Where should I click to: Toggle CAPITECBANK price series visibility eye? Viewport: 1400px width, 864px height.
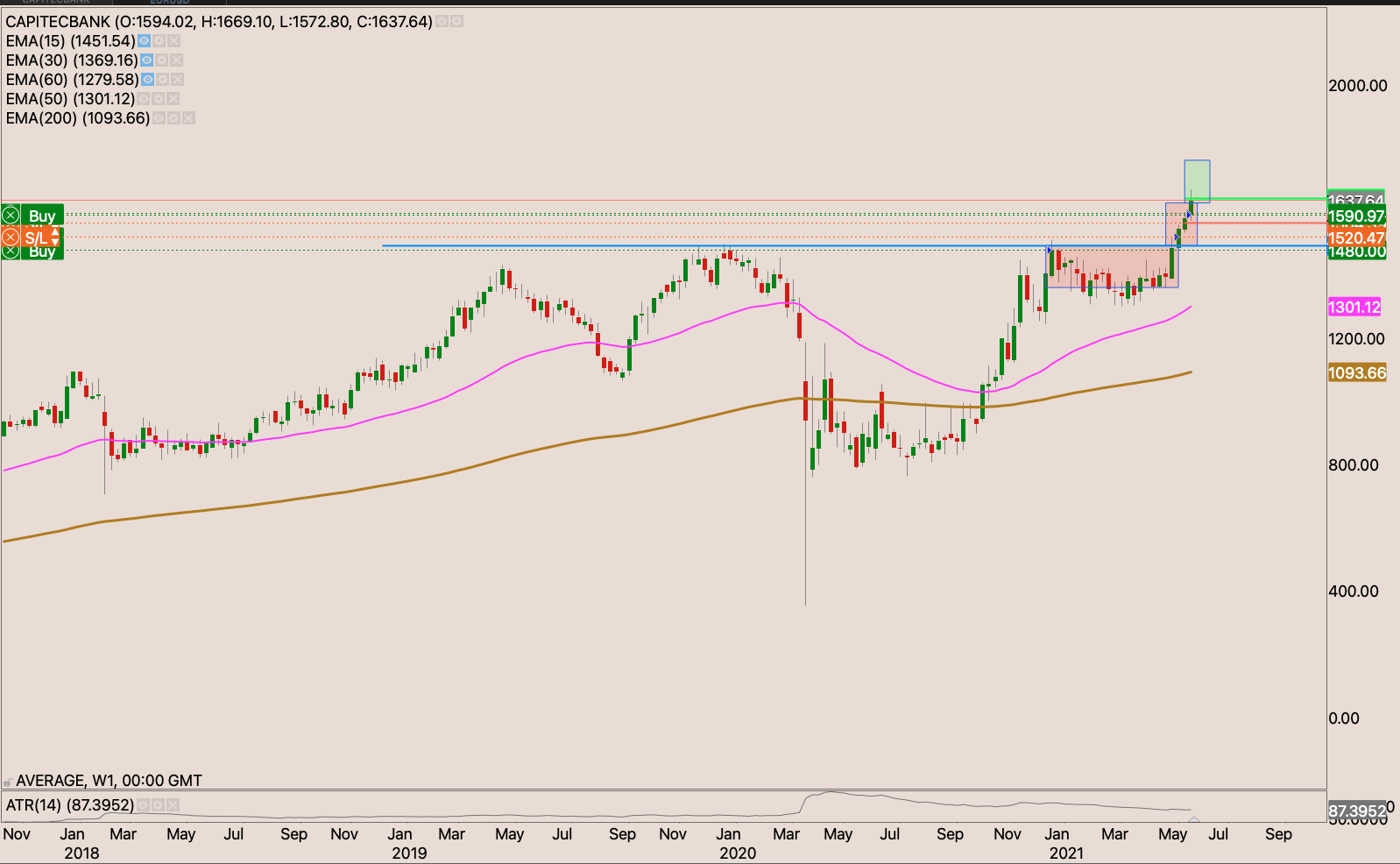tap(442, 21)
